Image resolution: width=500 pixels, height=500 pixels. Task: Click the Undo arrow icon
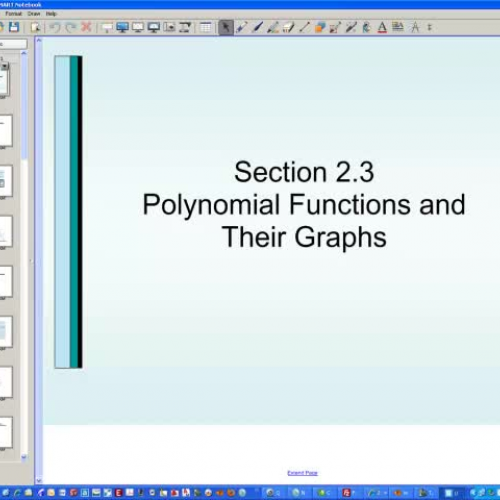coord(55,27)
